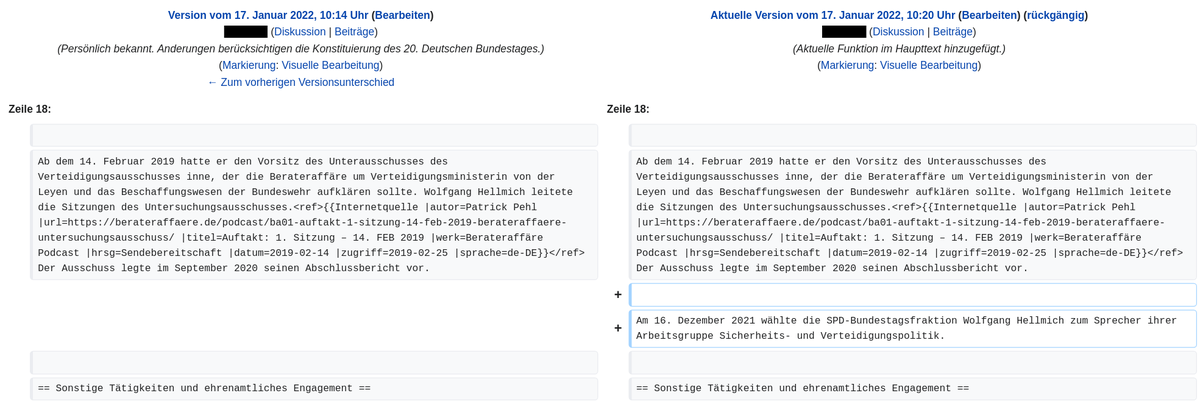Viewport: 1200px width, 404px height.
Task: Click edit summary 'Aktuelle Funktion im Haupttext hinzugefügt'
Action: coord(899,48)
